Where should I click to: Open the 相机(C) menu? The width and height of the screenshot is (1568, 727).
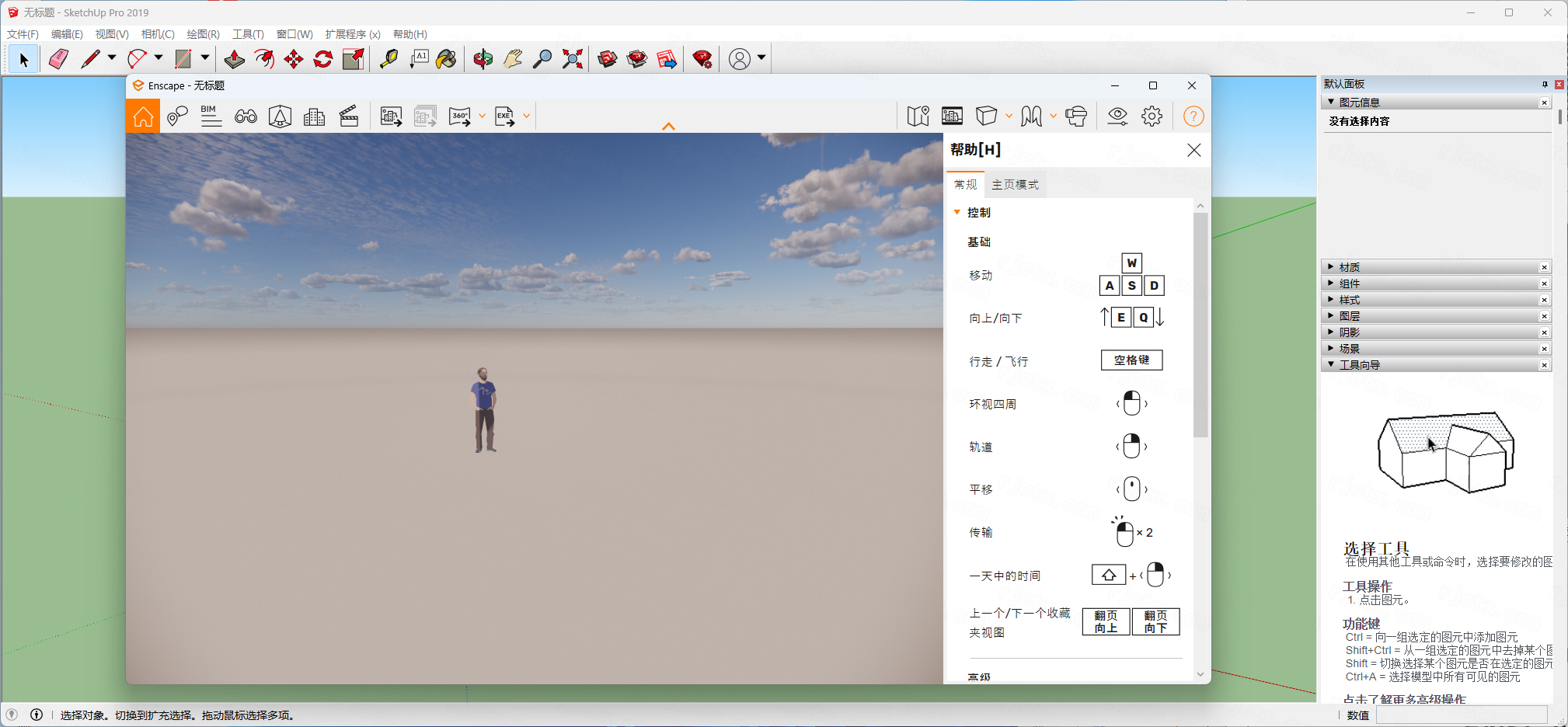(158, 34)
